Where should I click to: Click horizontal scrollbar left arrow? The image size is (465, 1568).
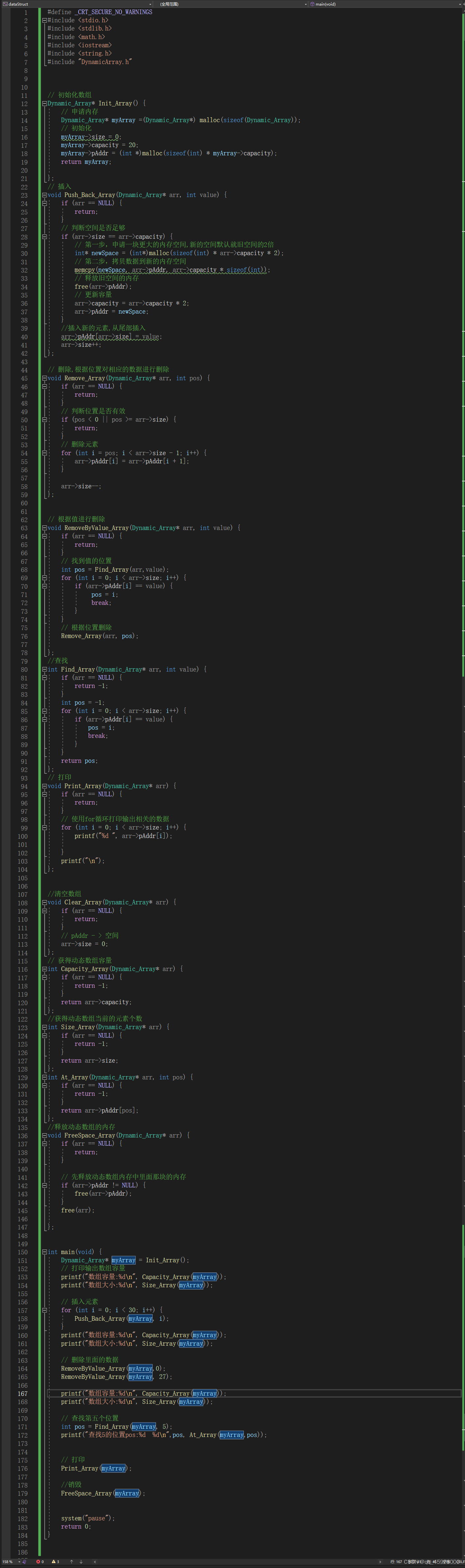(x=94, y=1562)
